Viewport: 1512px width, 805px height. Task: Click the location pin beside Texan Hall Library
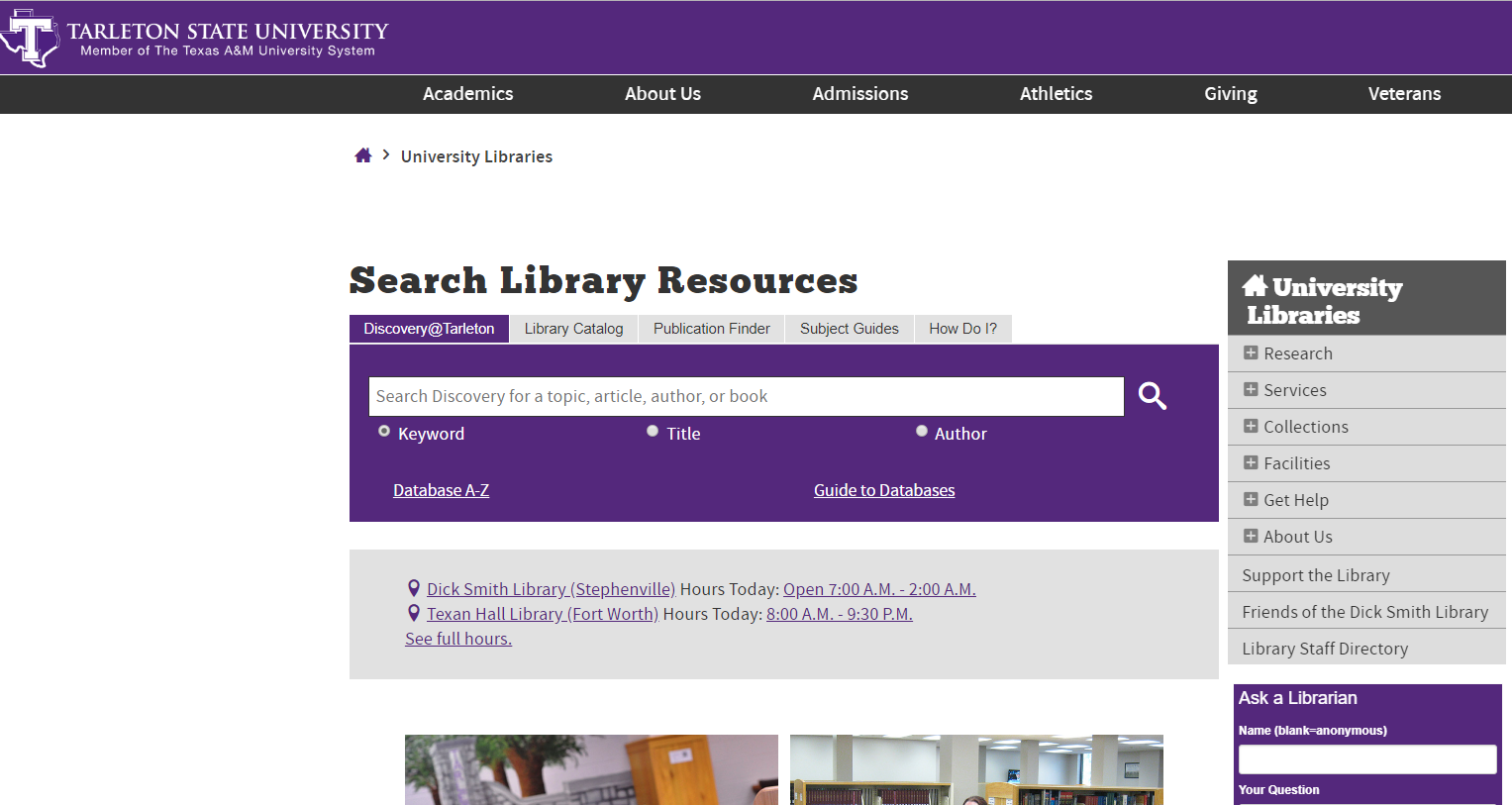(413, 612)
